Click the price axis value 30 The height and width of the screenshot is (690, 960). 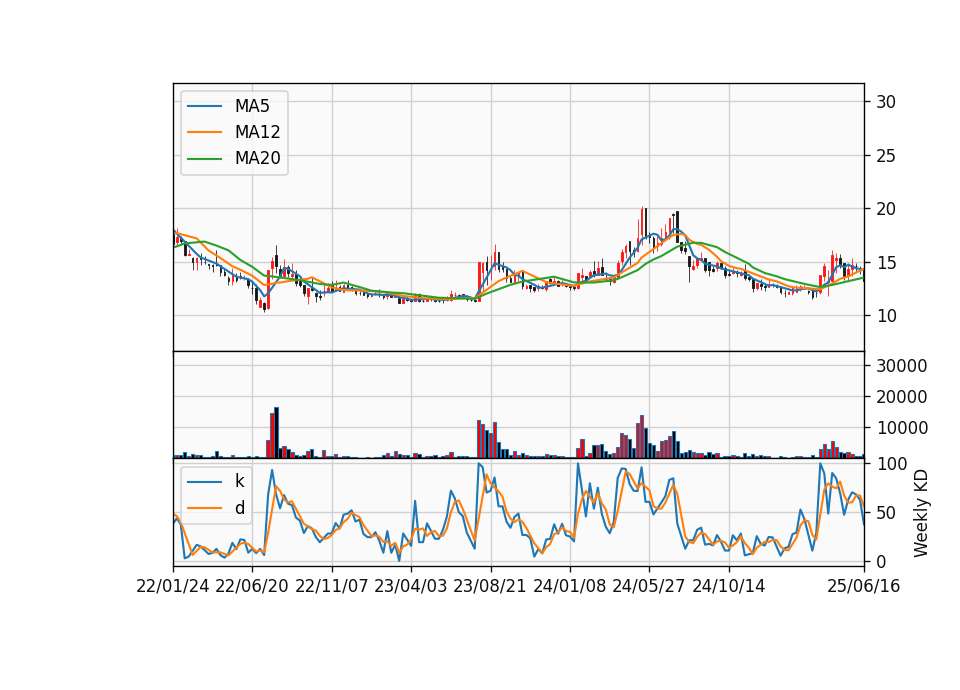(886, 102)
